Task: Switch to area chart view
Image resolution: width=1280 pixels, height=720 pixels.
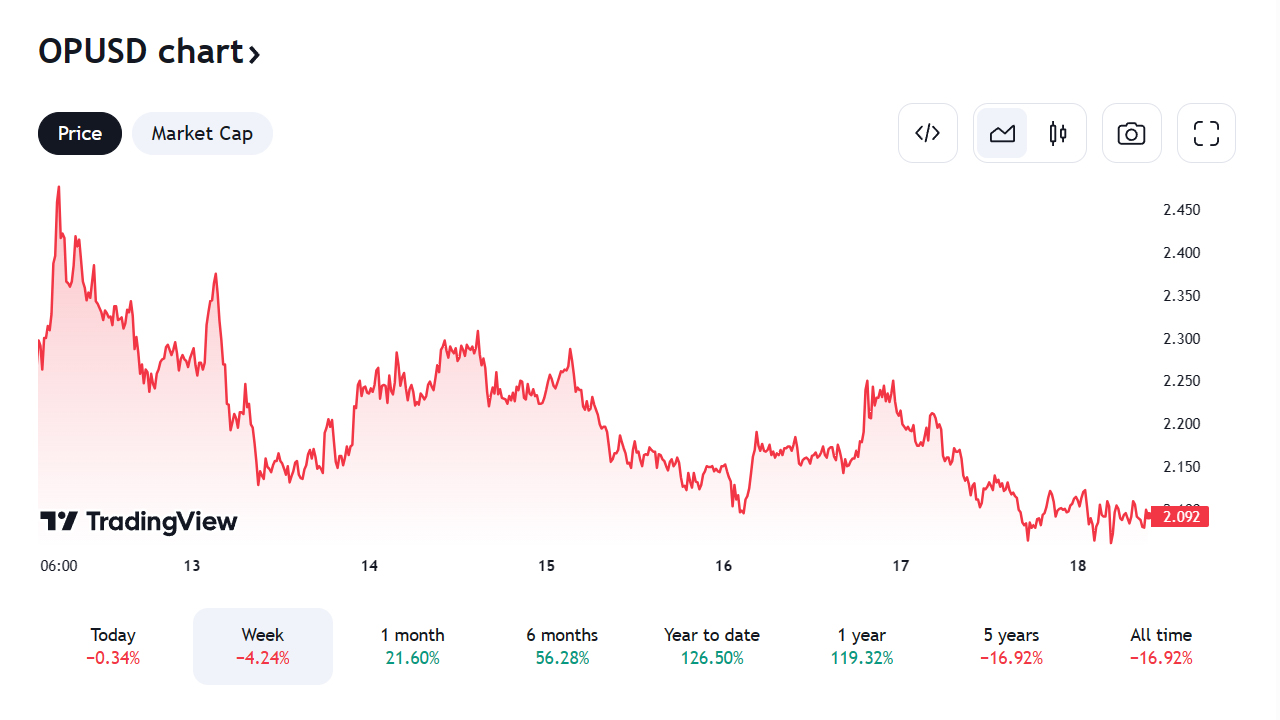Action: point(1002,133)
